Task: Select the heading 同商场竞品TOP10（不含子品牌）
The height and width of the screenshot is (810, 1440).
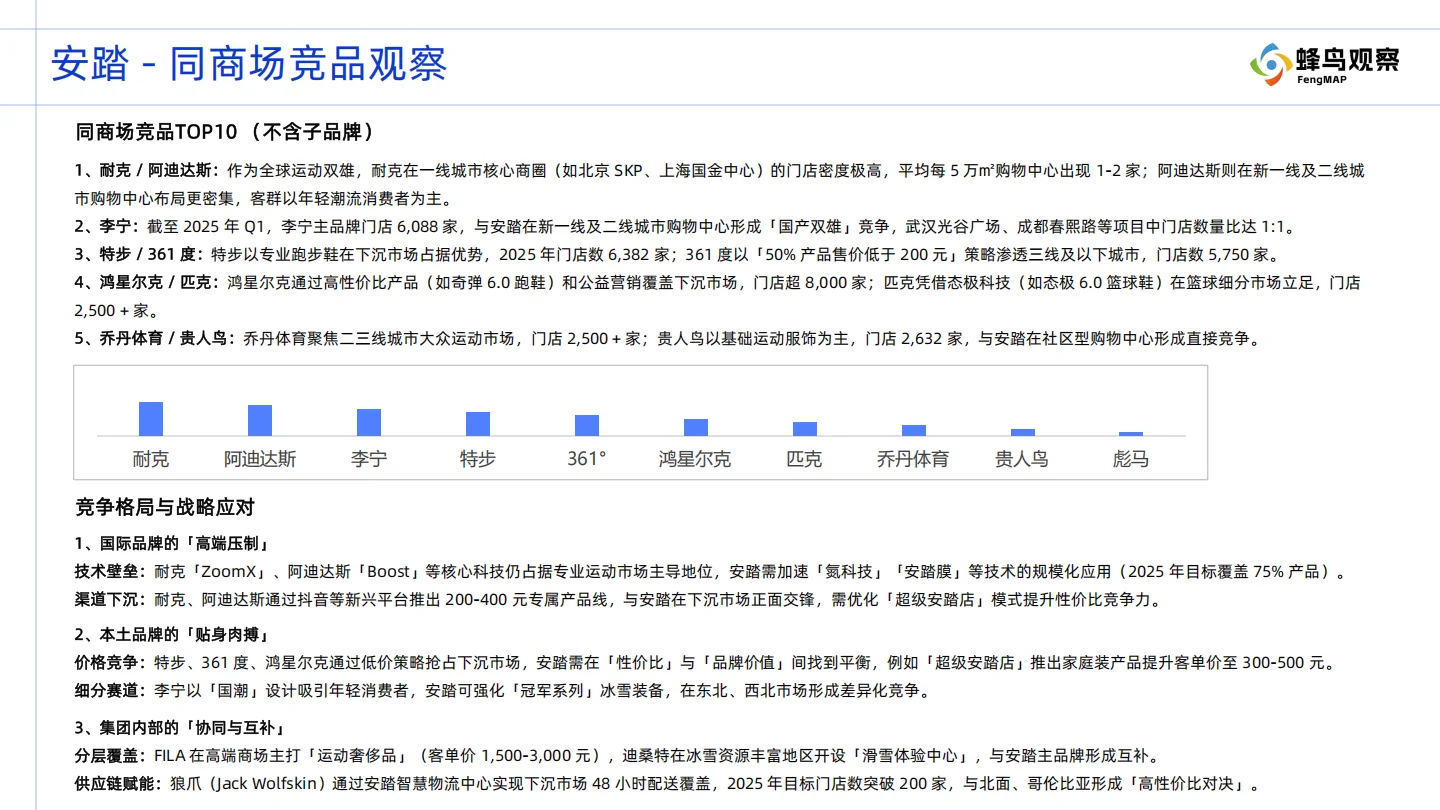Action: tap(225, 132)
